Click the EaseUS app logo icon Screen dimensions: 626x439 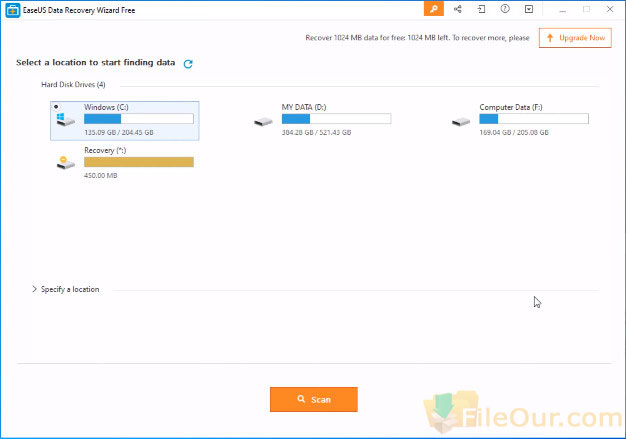point(12,10)
